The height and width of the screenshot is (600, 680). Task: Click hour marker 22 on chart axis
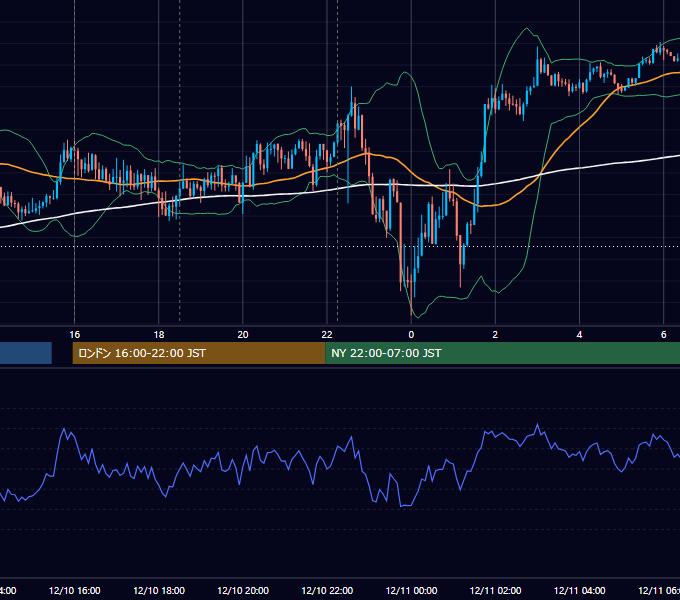(327, 334)
